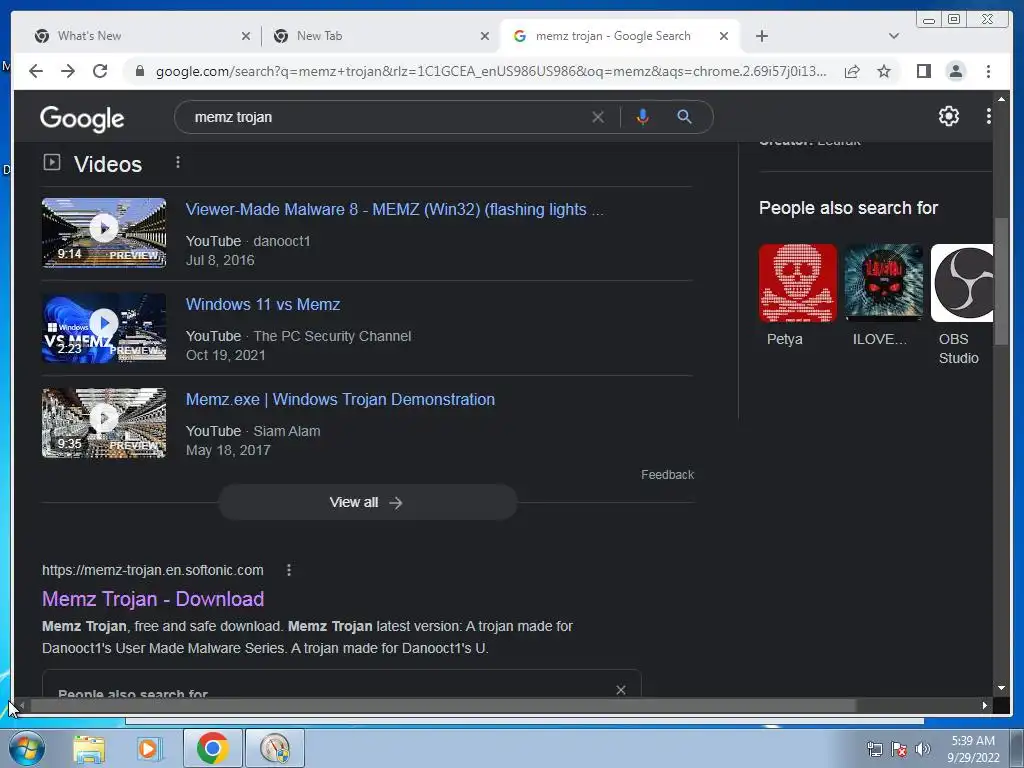Bookmark this page with the star icon
1024x768 pixels.
(x=884, y=71)
